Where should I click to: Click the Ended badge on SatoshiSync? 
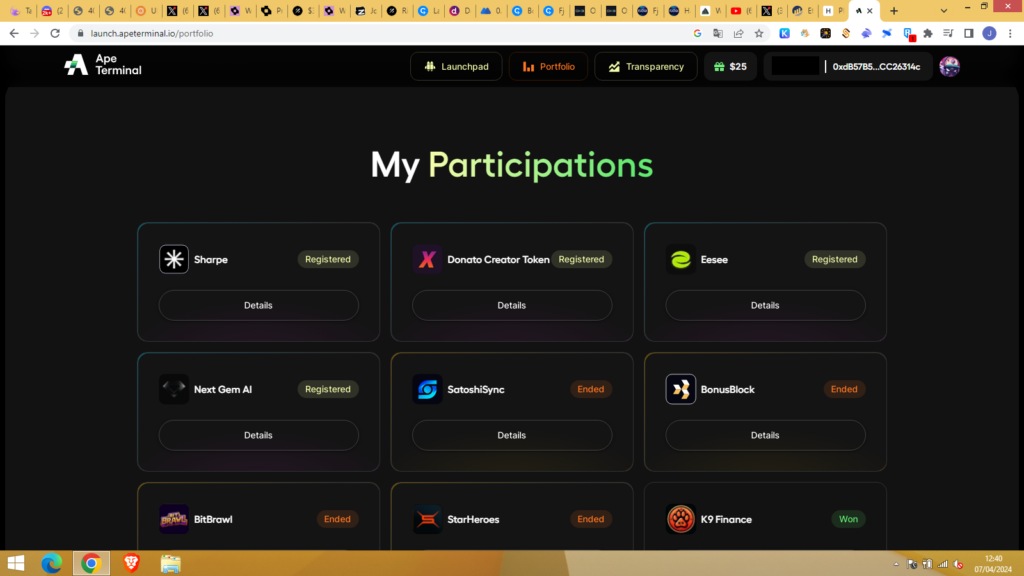click(590, 389)
